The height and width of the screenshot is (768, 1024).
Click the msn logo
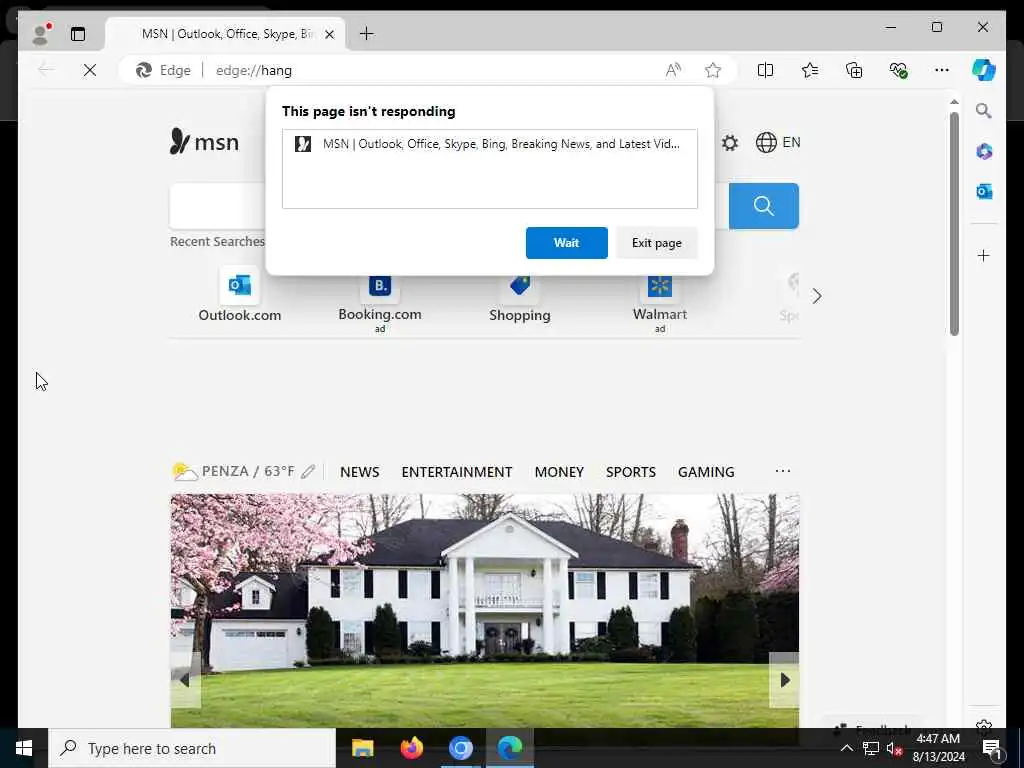tap(204, 142)
